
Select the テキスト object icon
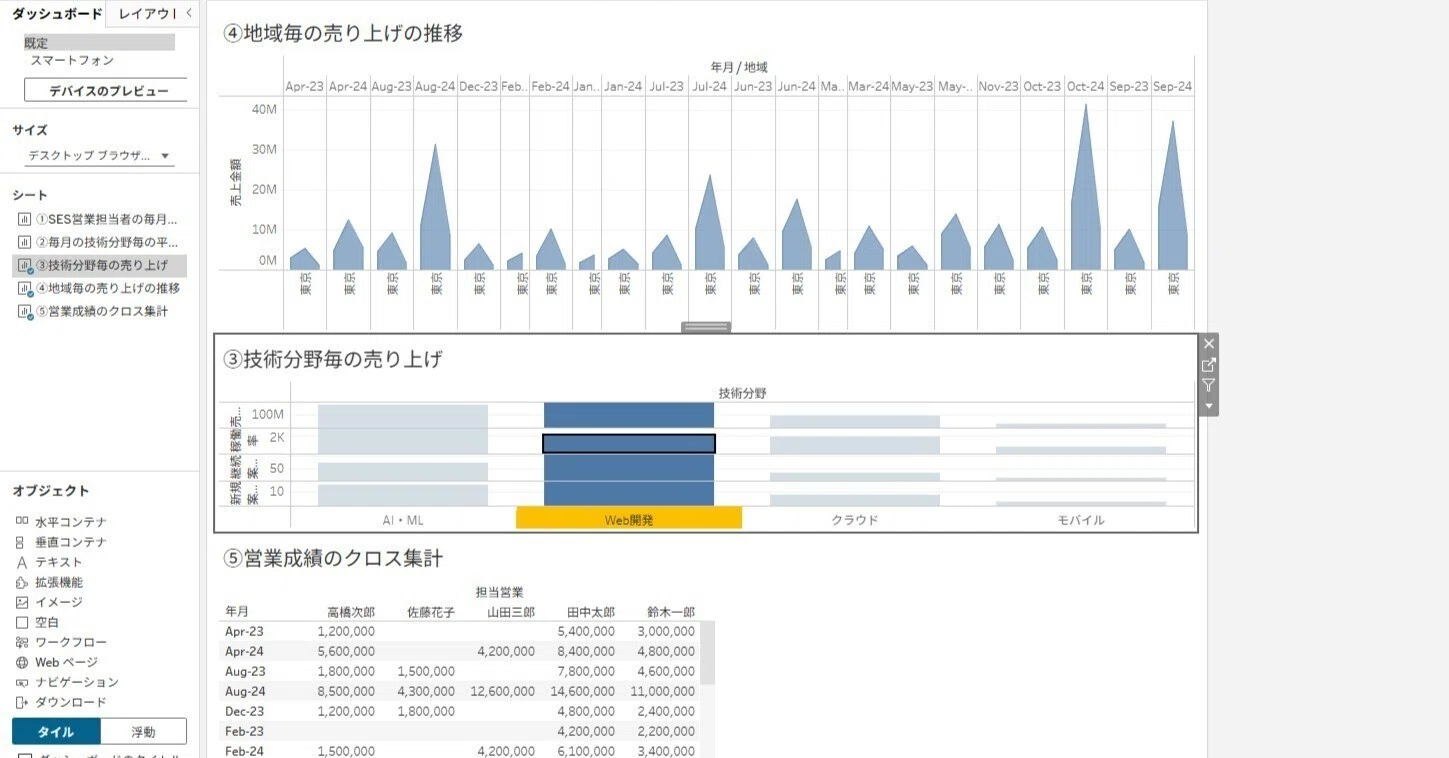(x=22, y=562)
